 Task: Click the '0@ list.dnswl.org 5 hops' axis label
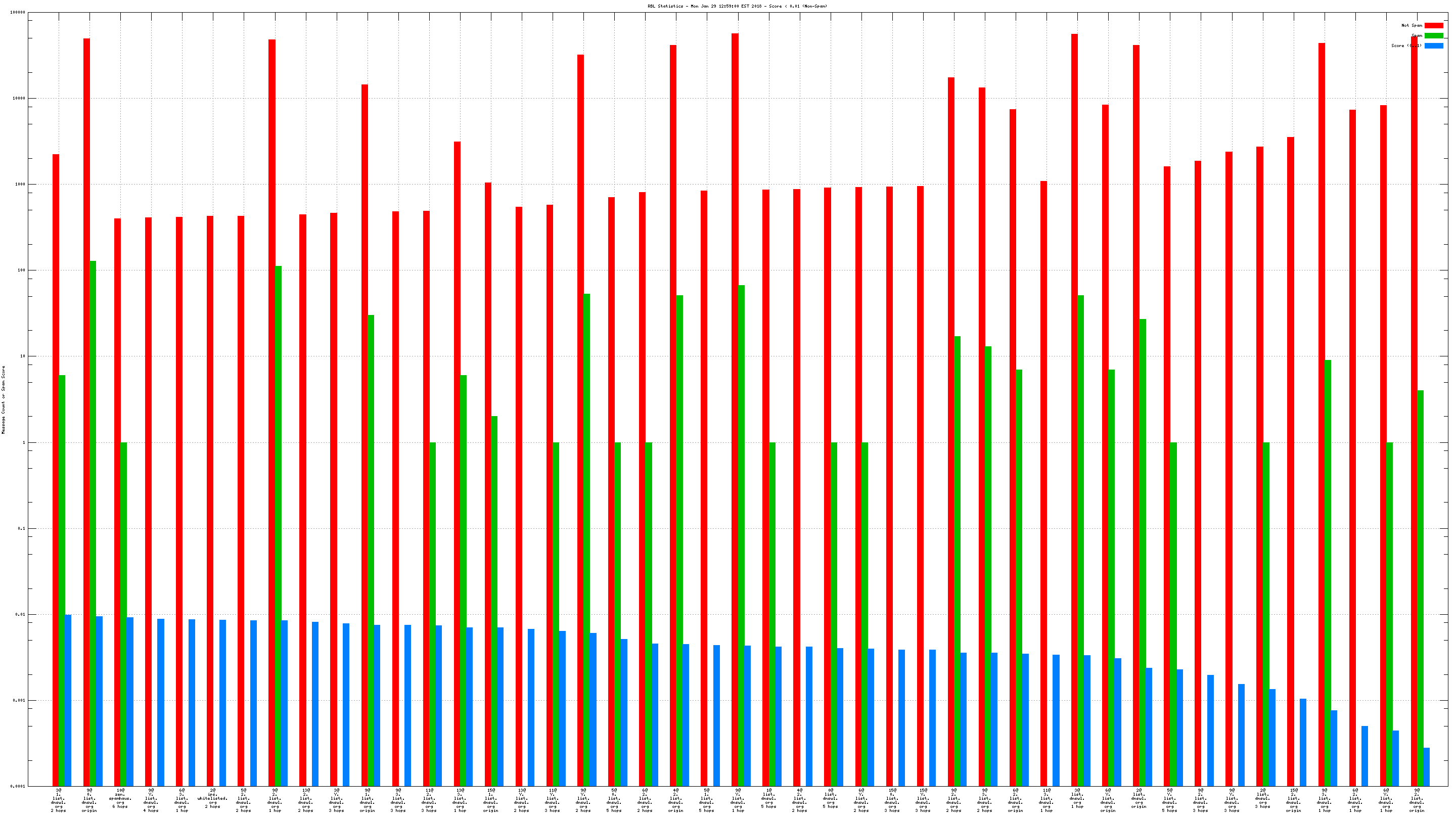point(830,798)
